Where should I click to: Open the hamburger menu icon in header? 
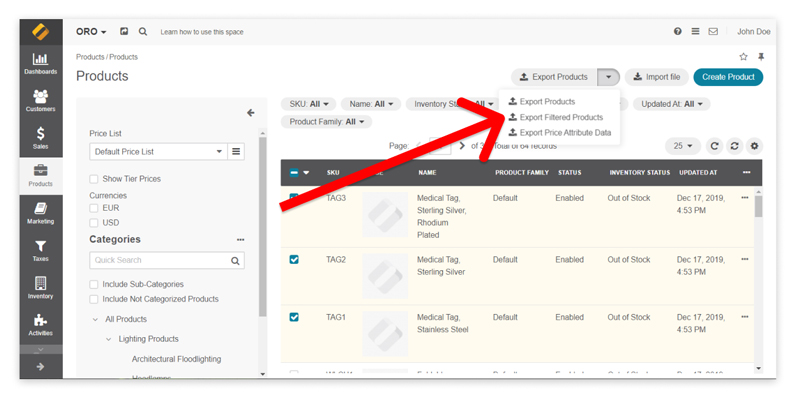click(x=695, y=32)
